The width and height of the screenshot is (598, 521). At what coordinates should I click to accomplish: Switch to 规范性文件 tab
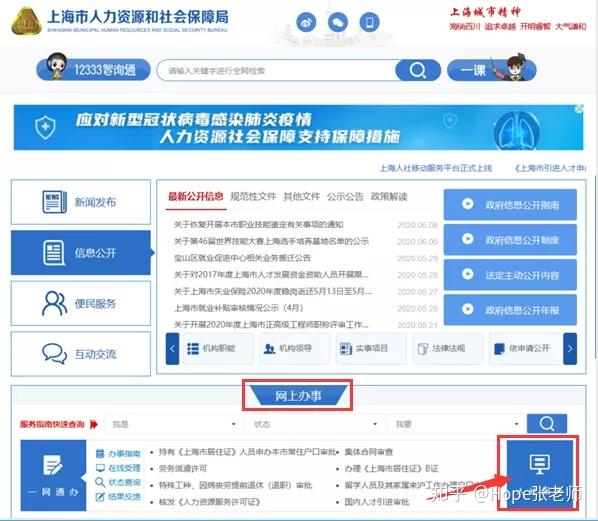(253, 197)
